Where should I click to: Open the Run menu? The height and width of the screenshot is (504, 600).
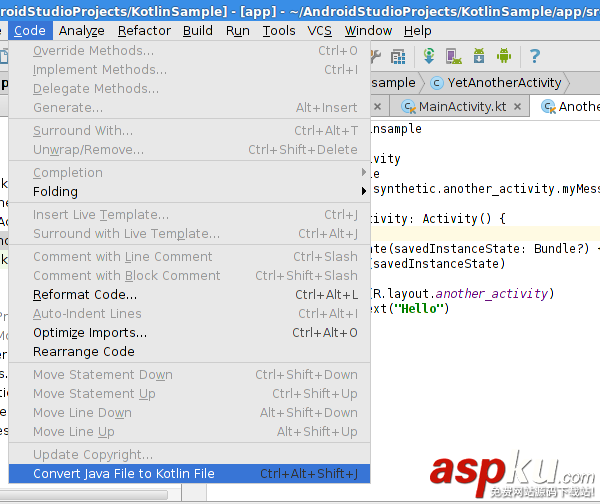(x=238, y=31)
